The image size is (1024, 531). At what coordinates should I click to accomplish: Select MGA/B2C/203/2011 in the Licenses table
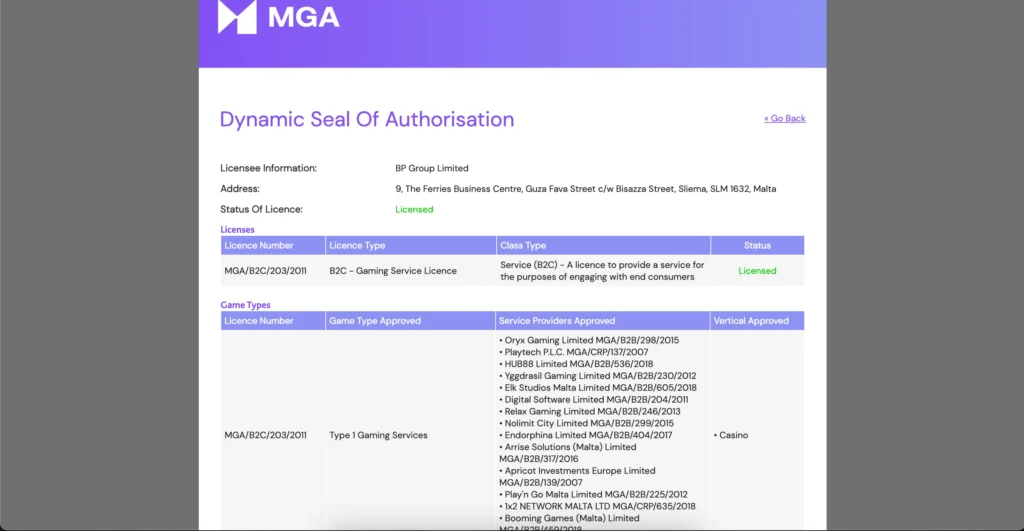coord(265,271)
